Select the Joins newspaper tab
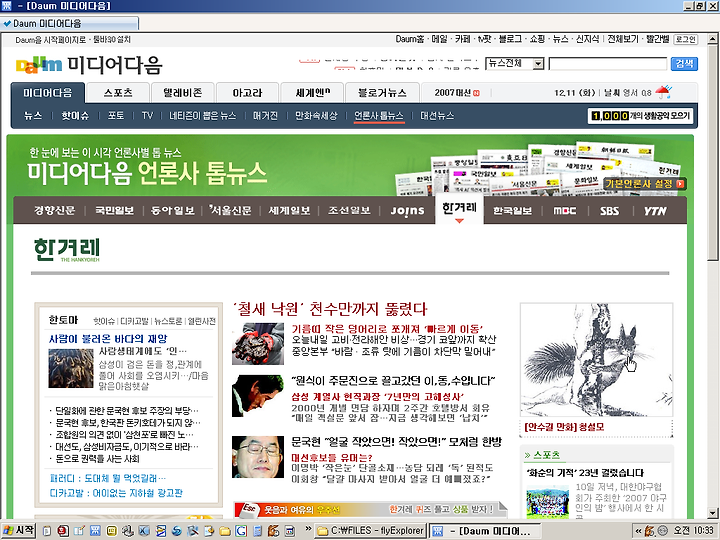 click(x=407, y=211)
